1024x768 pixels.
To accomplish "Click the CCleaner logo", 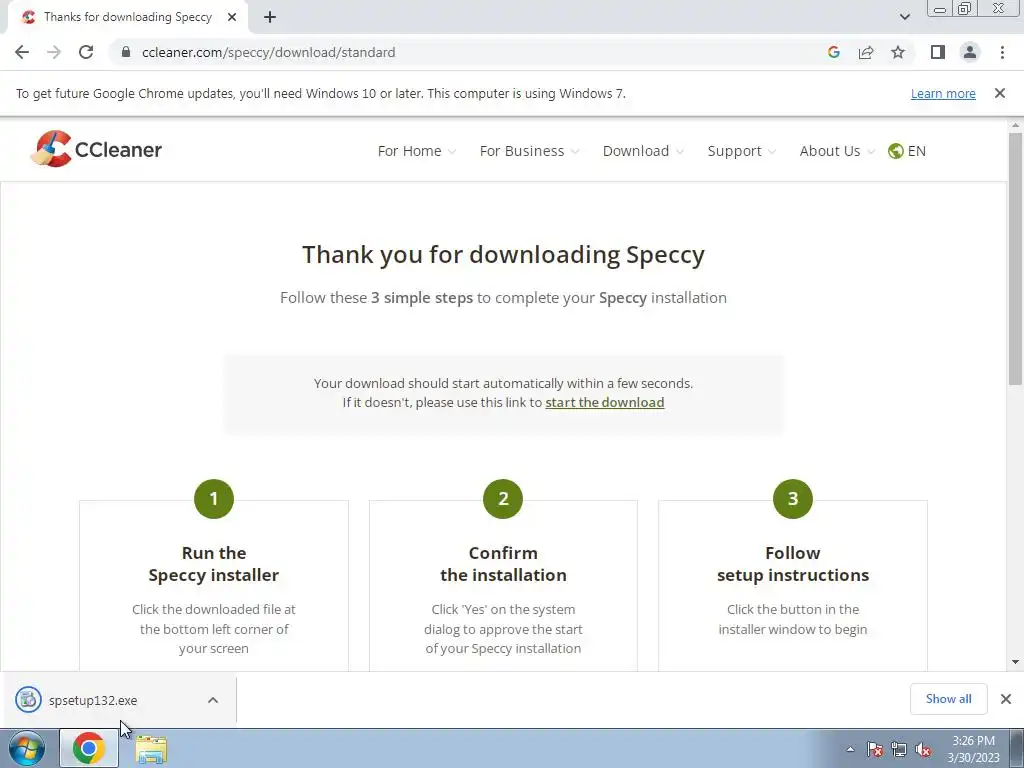I will click(x=96, y=149).
